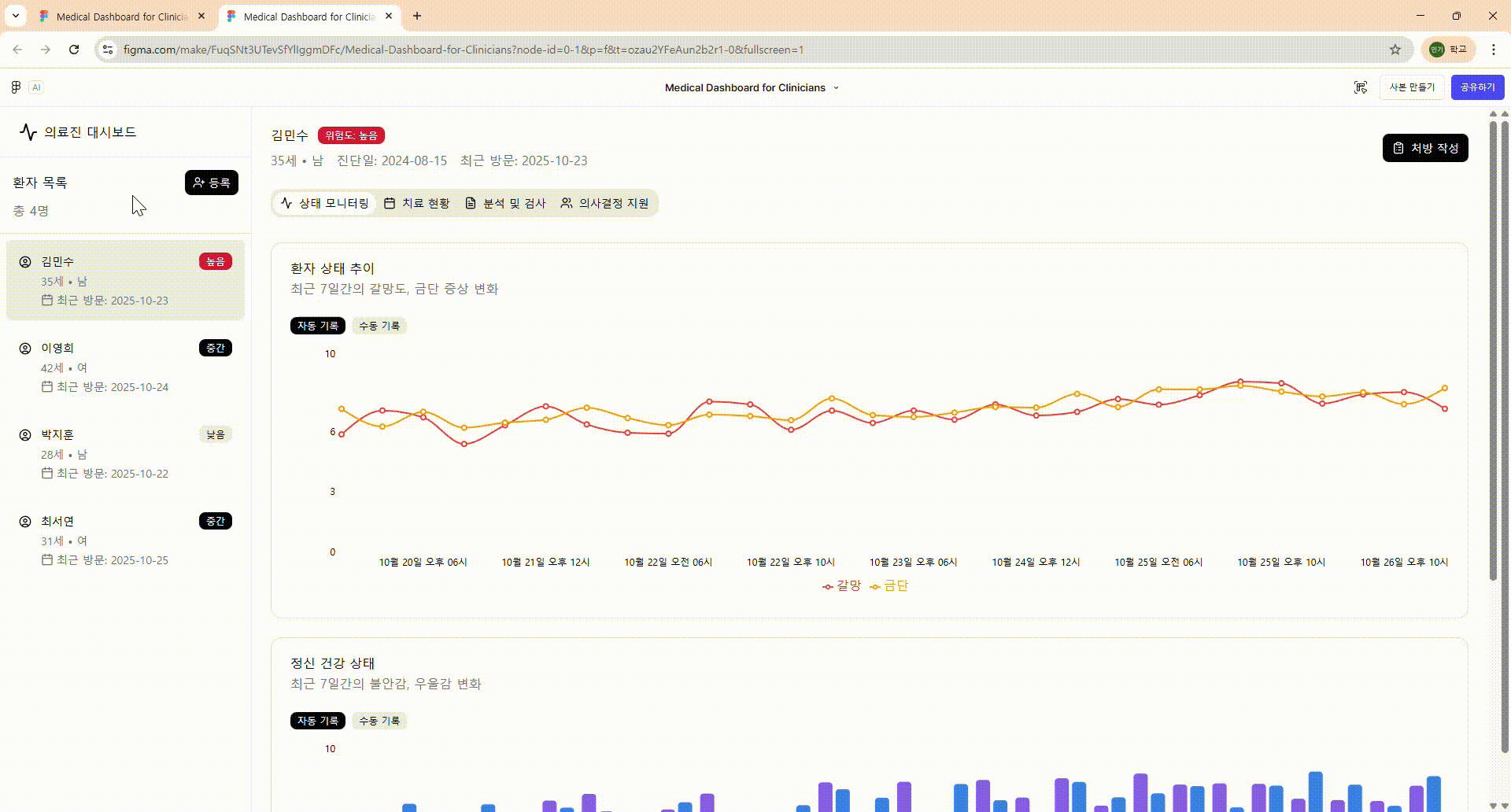Select patient 이영희 from the patient list
The width and height of the screenshot is (1511, 812).
(x=125, y=366)
